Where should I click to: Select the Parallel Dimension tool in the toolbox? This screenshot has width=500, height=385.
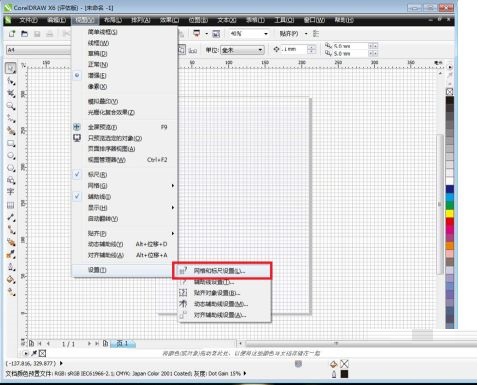click(11, 217)
